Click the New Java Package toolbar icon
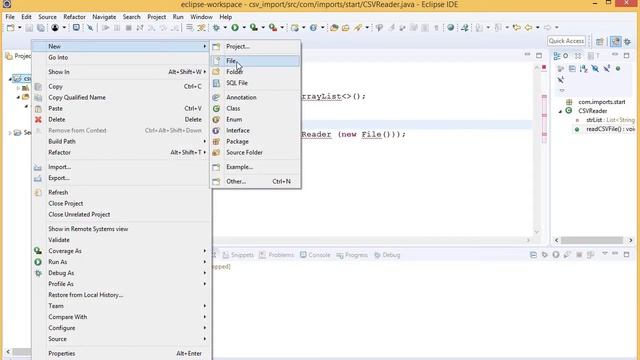Screen dimensions: 640x360 coord(295,28)
